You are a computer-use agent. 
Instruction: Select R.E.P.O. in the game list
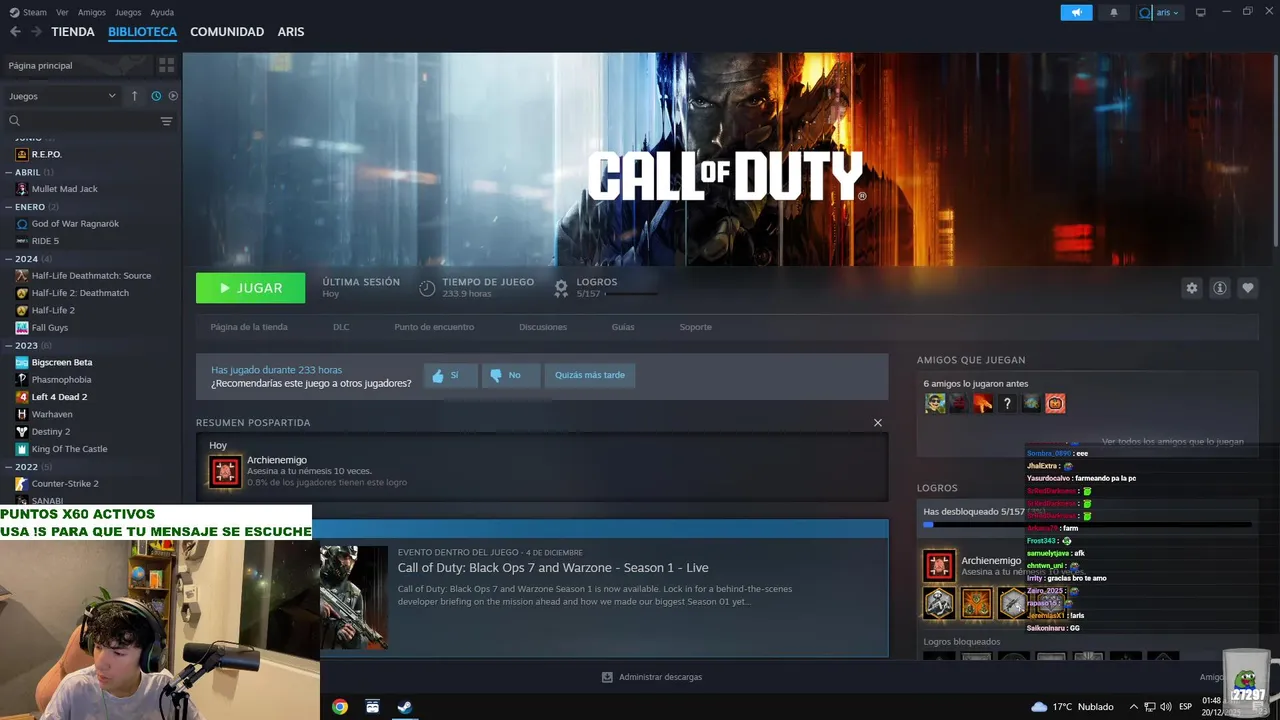pyautogui.click(x=46, y=154)
